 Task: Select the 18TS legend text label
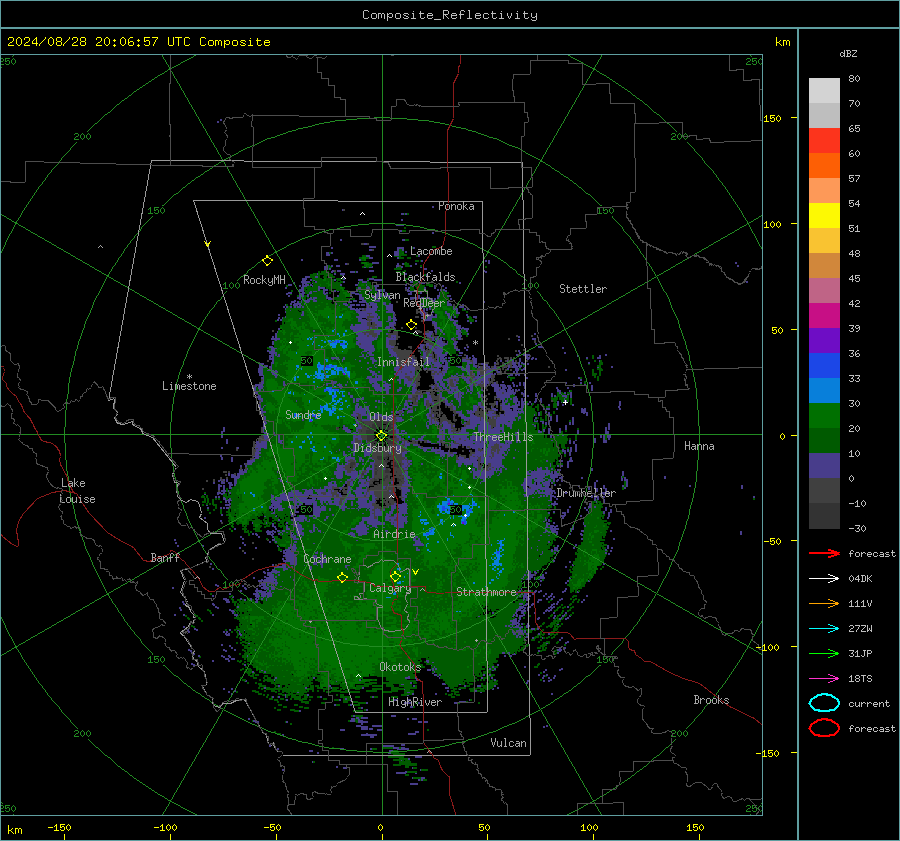point(860,679)
